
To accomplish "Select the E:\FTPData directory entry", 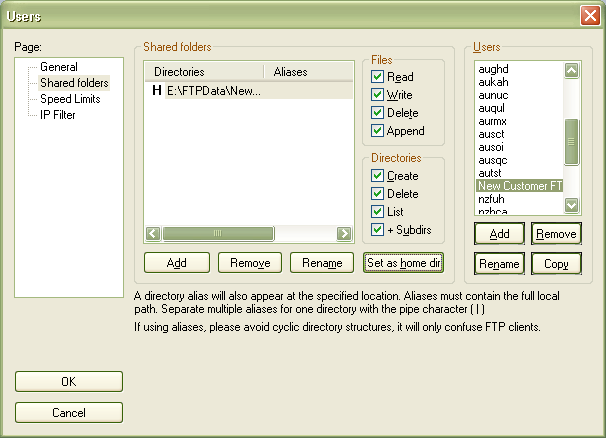I will coord(214,91).
